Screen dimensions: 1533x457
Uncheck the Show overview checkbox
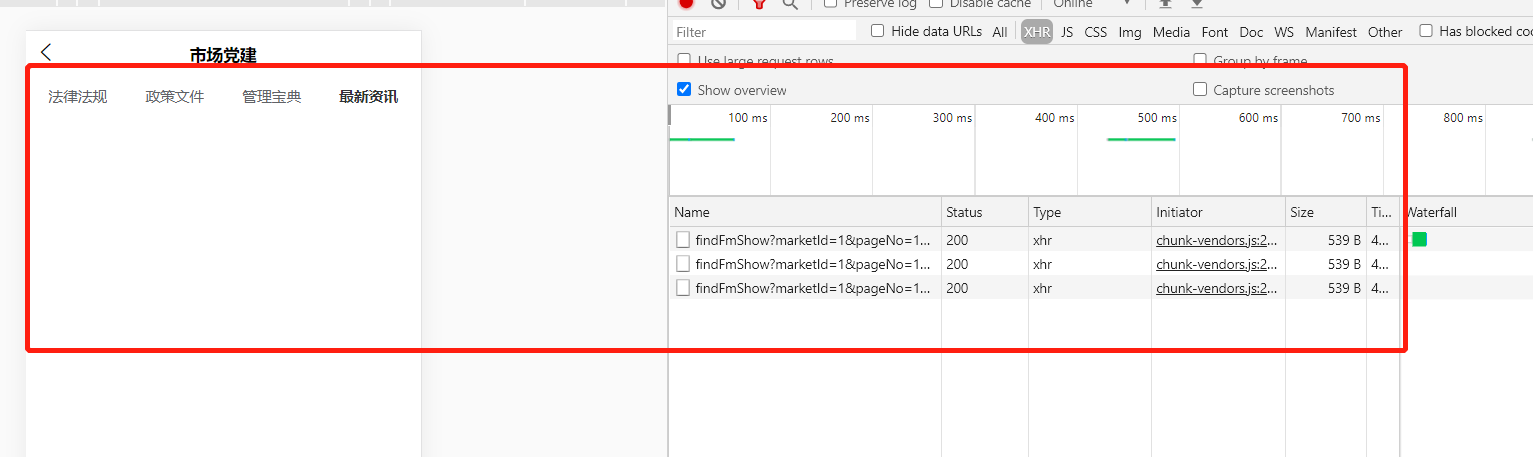coord(684,89)
